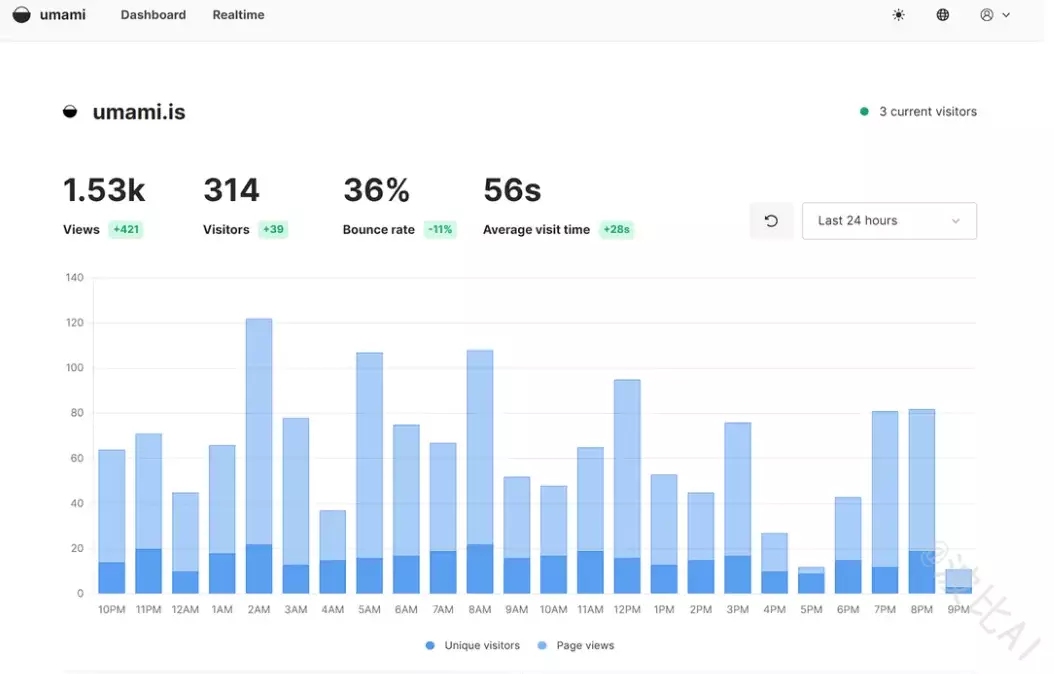Select the 12PM page views bar segment

click(627, 468)
